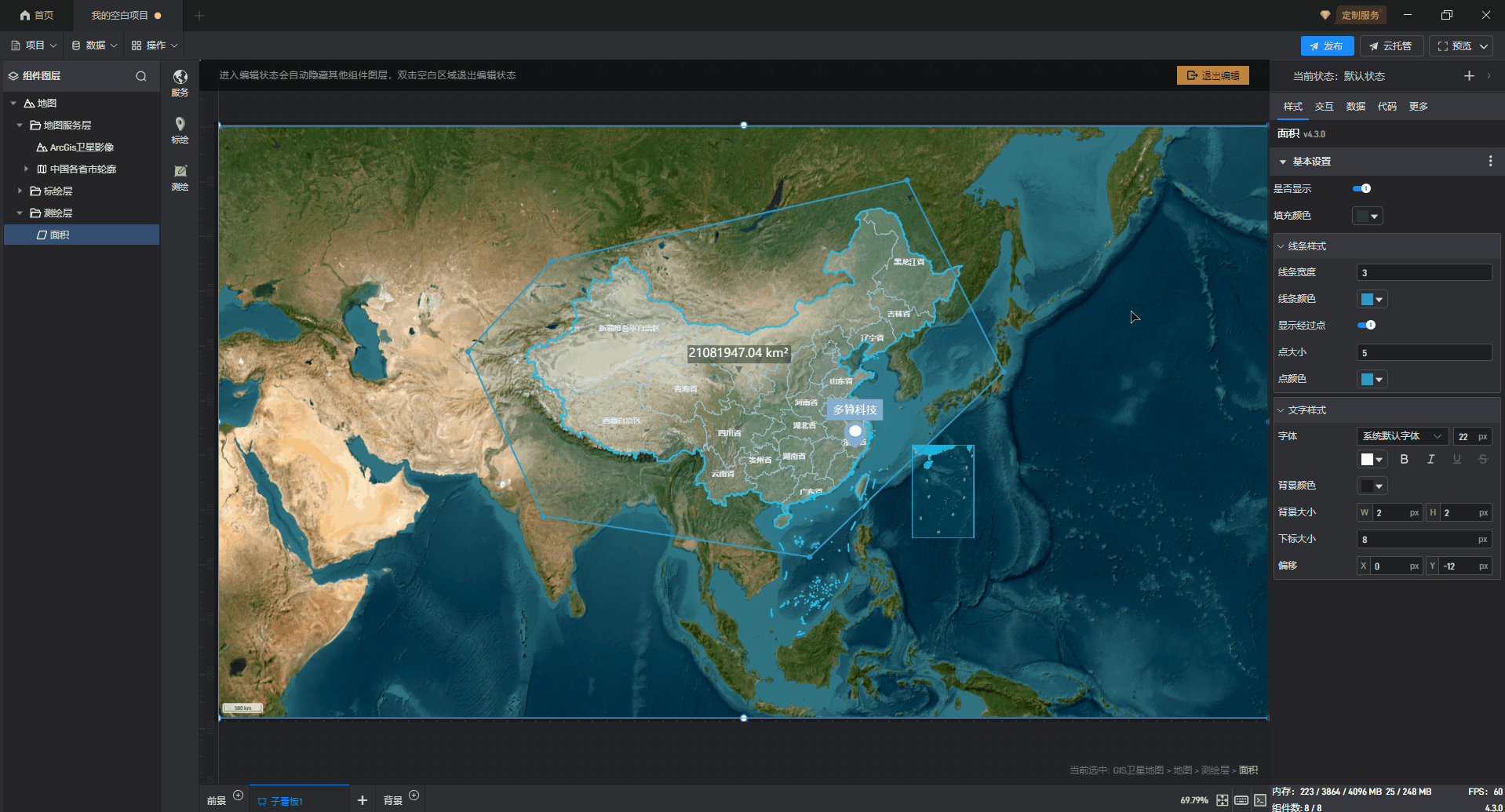Add a new component state
Image resolution: width=1505 pixels, height=812 pixels.
pos(1469,76)
